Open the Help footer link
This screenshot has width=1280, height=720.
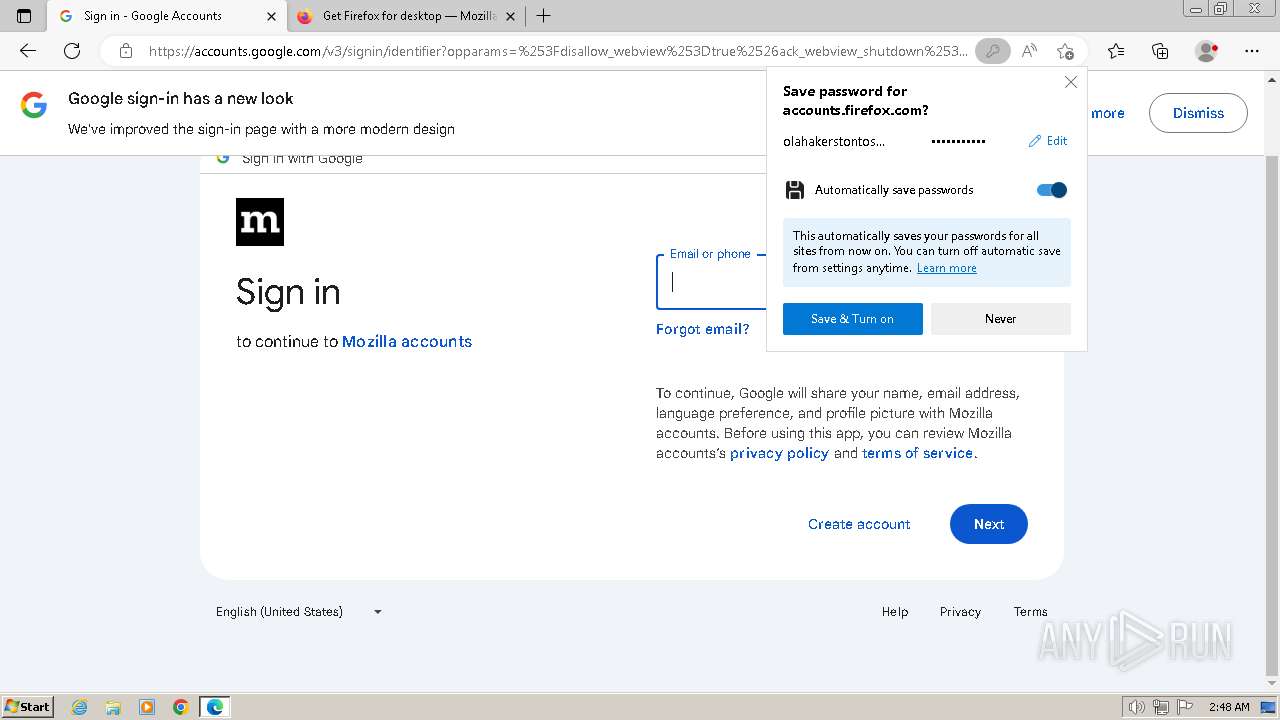895,612
